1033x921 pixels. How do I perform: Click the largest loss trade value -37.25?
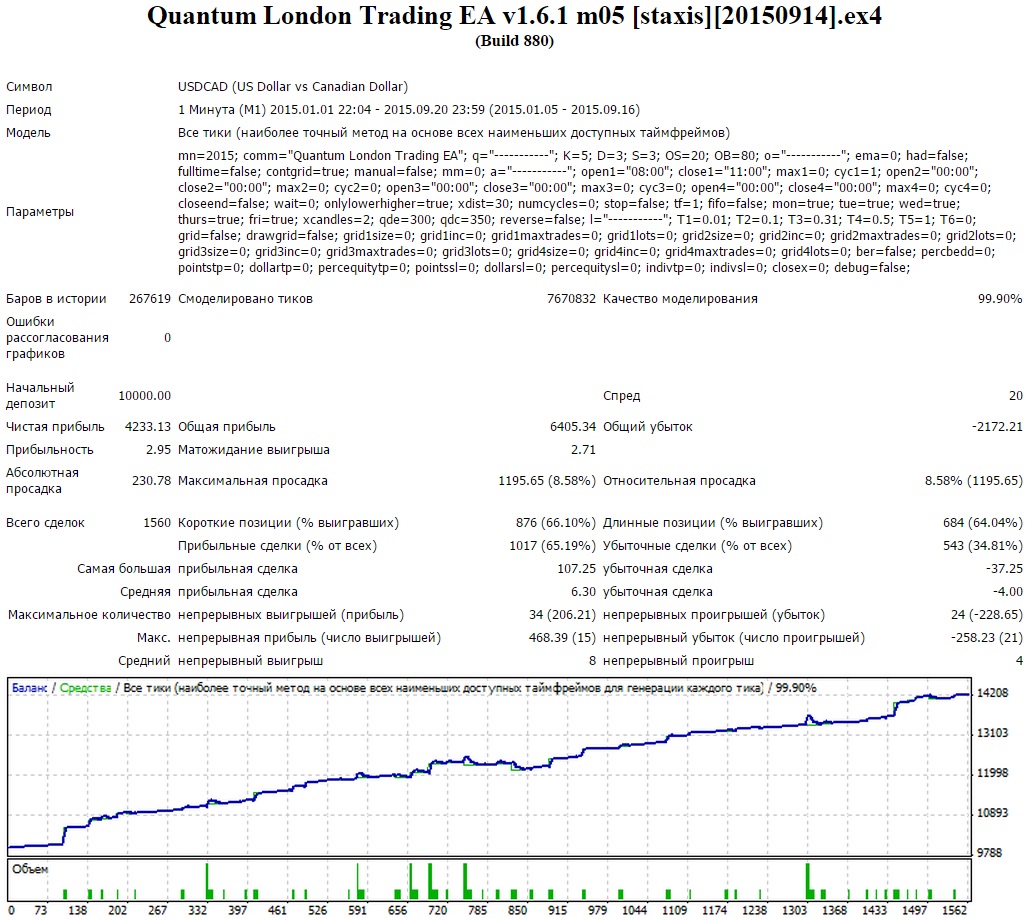[1004, 569]
